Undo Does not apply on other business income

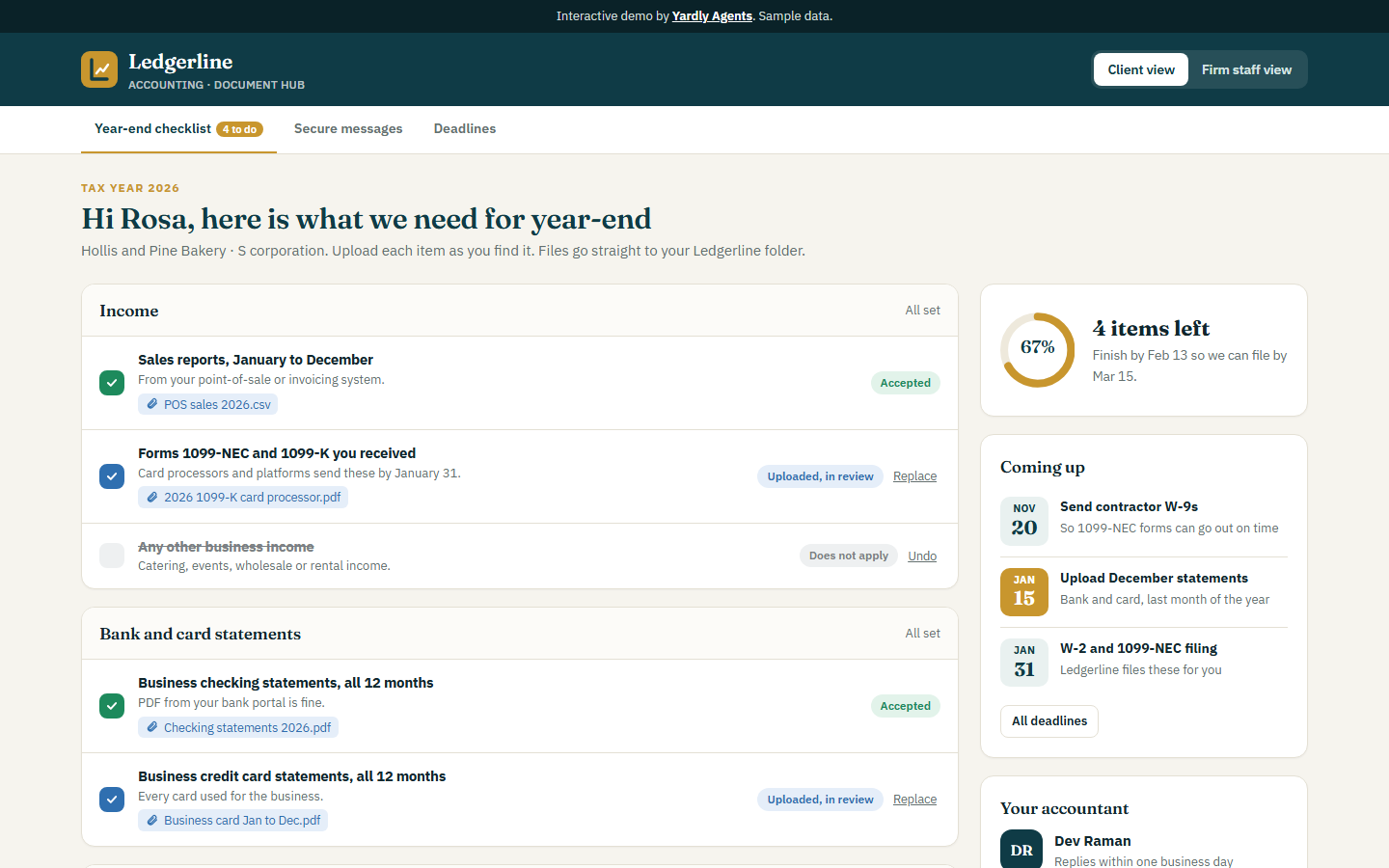(922, 556)
